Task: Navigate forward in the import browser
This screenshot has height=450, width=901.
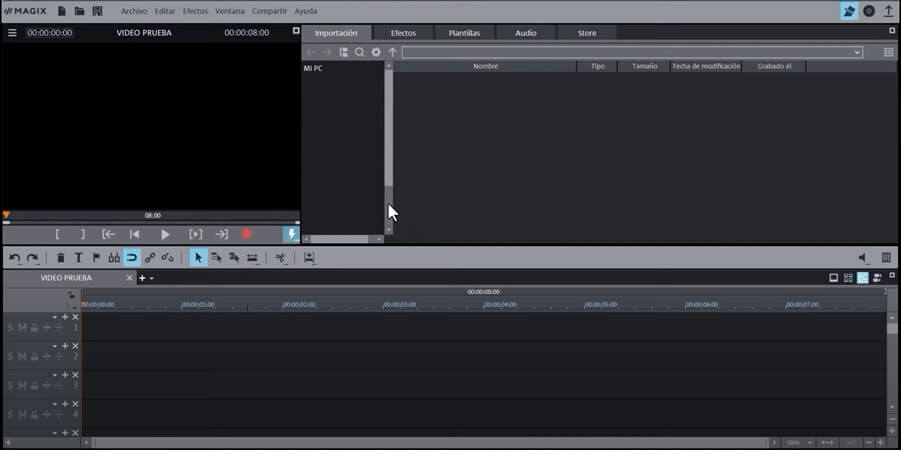Action: (x=326, y=52)
